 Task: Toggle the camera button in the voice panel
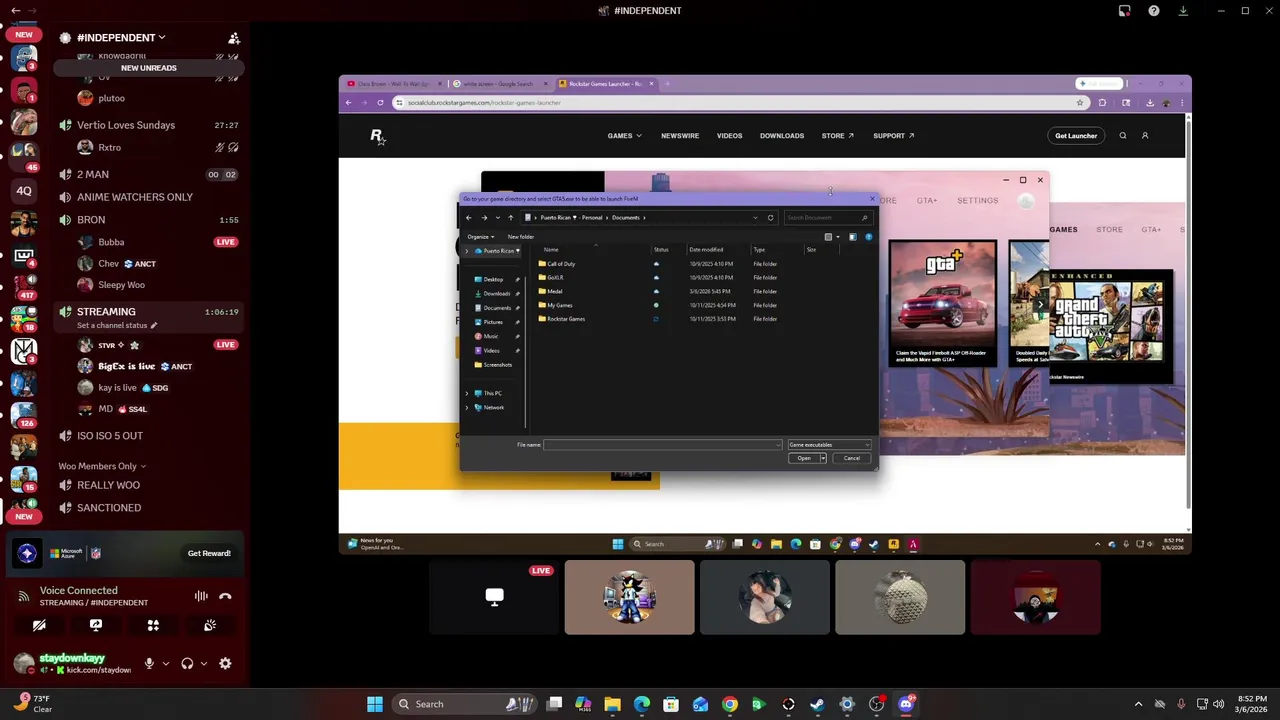click(x=39, y=625)
